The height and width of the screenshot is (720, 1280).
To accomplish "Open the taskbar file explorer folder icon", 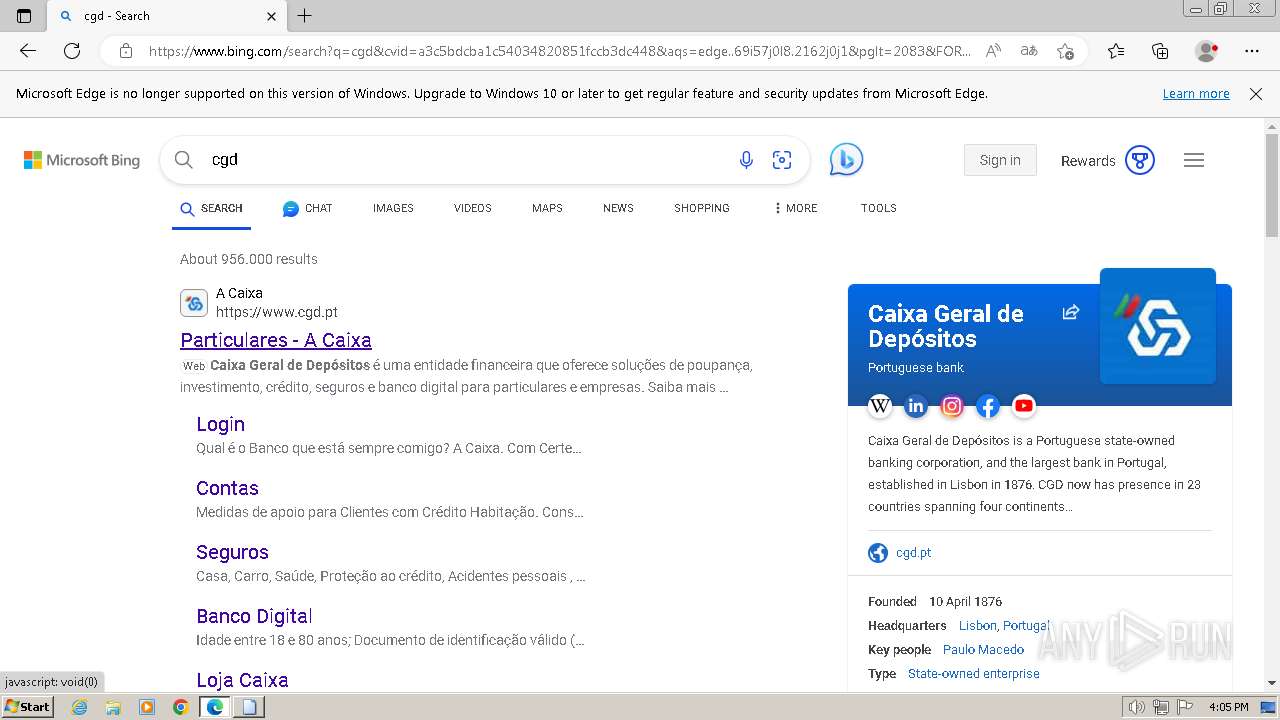I will 113,707.
